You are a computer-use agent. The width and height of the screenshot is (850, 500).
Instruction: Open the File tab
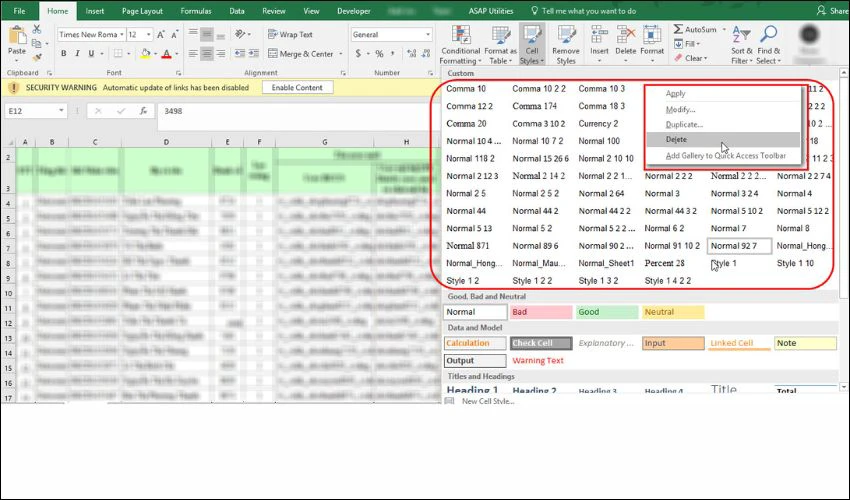point(19,11)
